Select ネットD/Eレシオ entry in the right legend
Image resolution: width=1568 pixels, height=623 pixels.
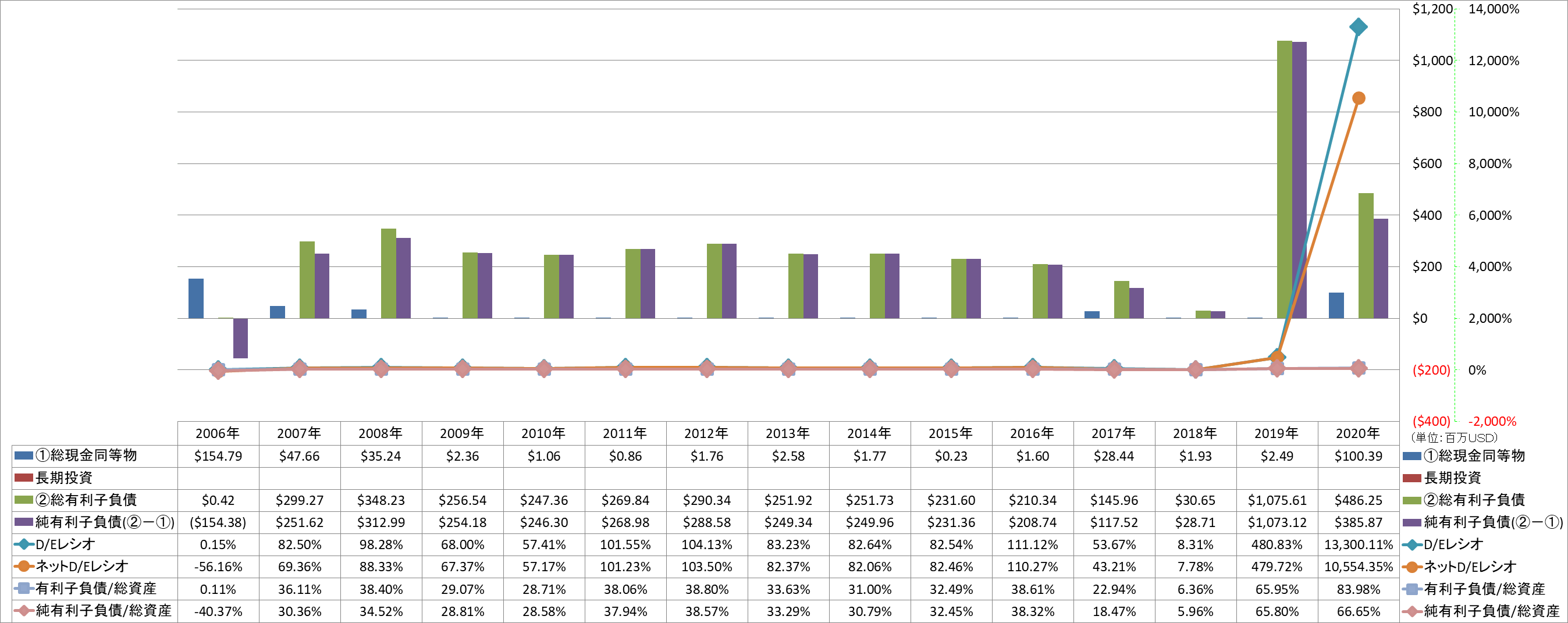click(1459, 567)
